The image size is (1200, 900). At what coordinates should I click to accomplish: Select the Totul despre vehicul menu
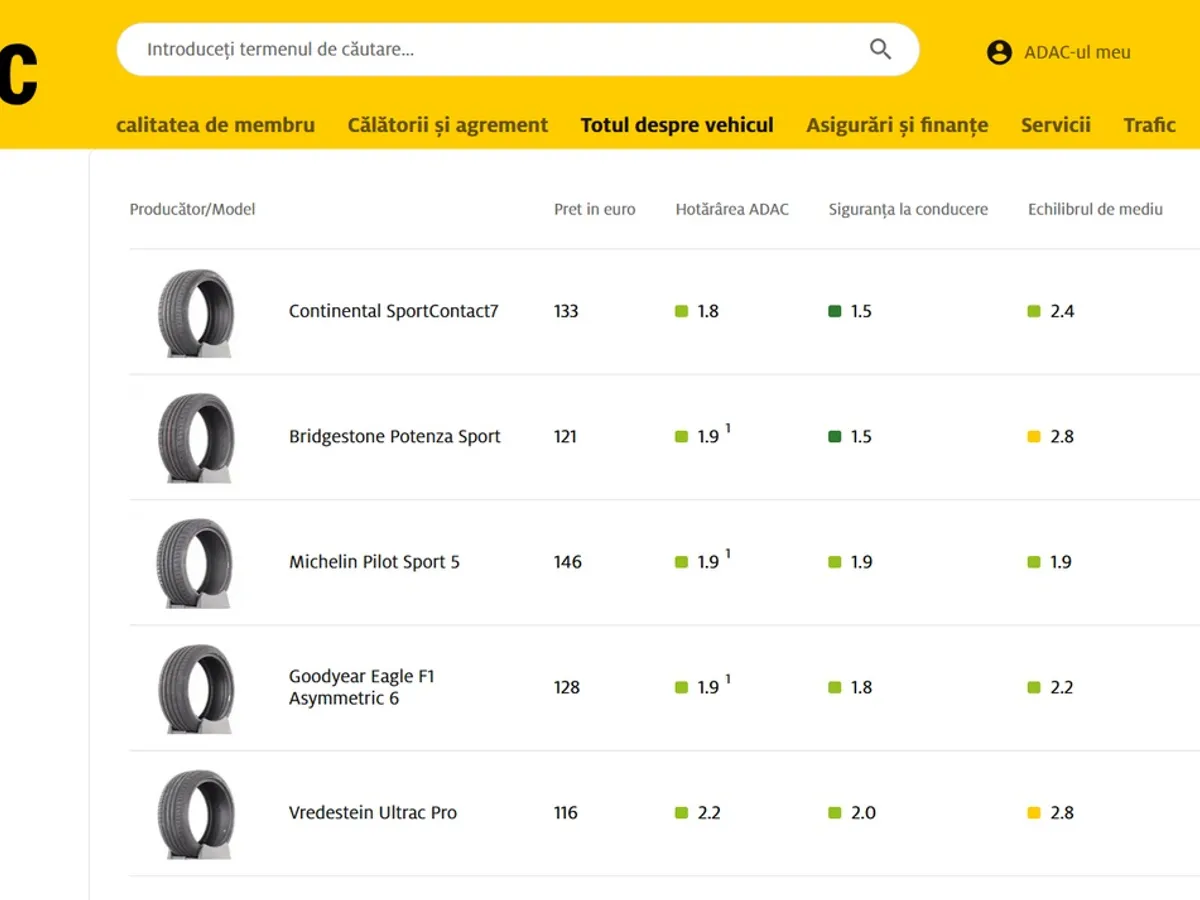pyautogui.click(x=677, y=125)
